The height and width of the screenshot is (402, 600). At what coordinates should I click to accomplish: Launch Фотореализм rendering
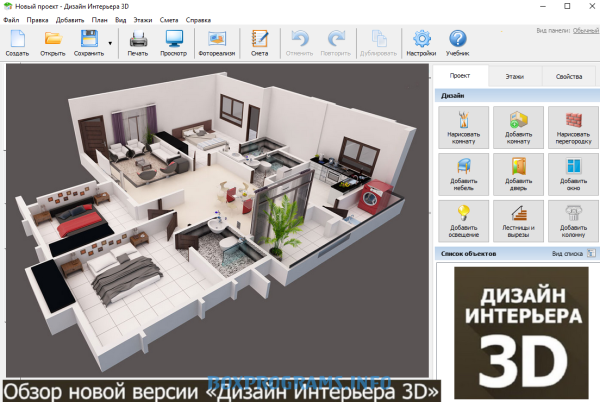click(217, 43)
